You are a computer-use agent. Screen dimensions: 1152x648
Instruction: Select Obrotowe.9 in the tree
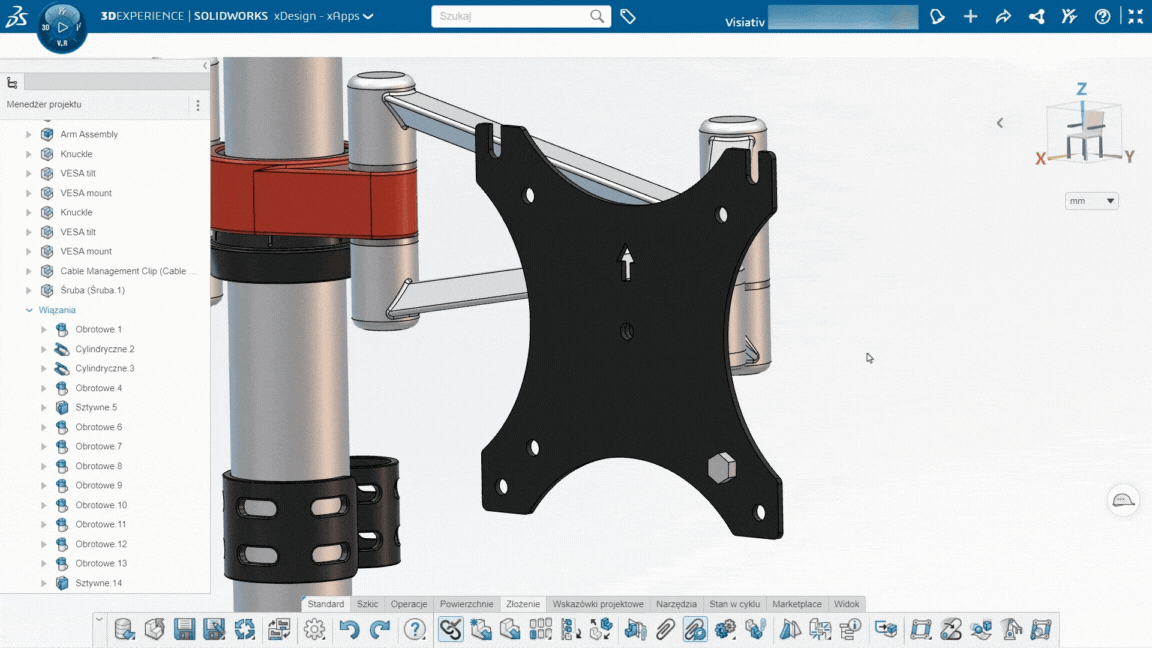98,485
